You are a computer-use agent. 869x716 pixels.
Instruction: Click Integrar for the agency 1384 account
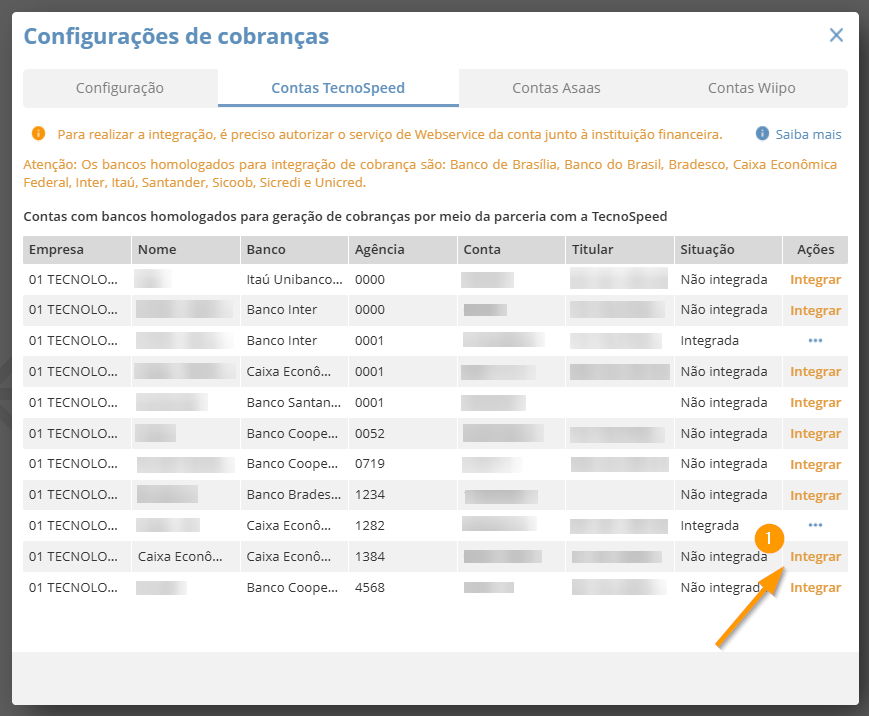[x=815, y=557]
